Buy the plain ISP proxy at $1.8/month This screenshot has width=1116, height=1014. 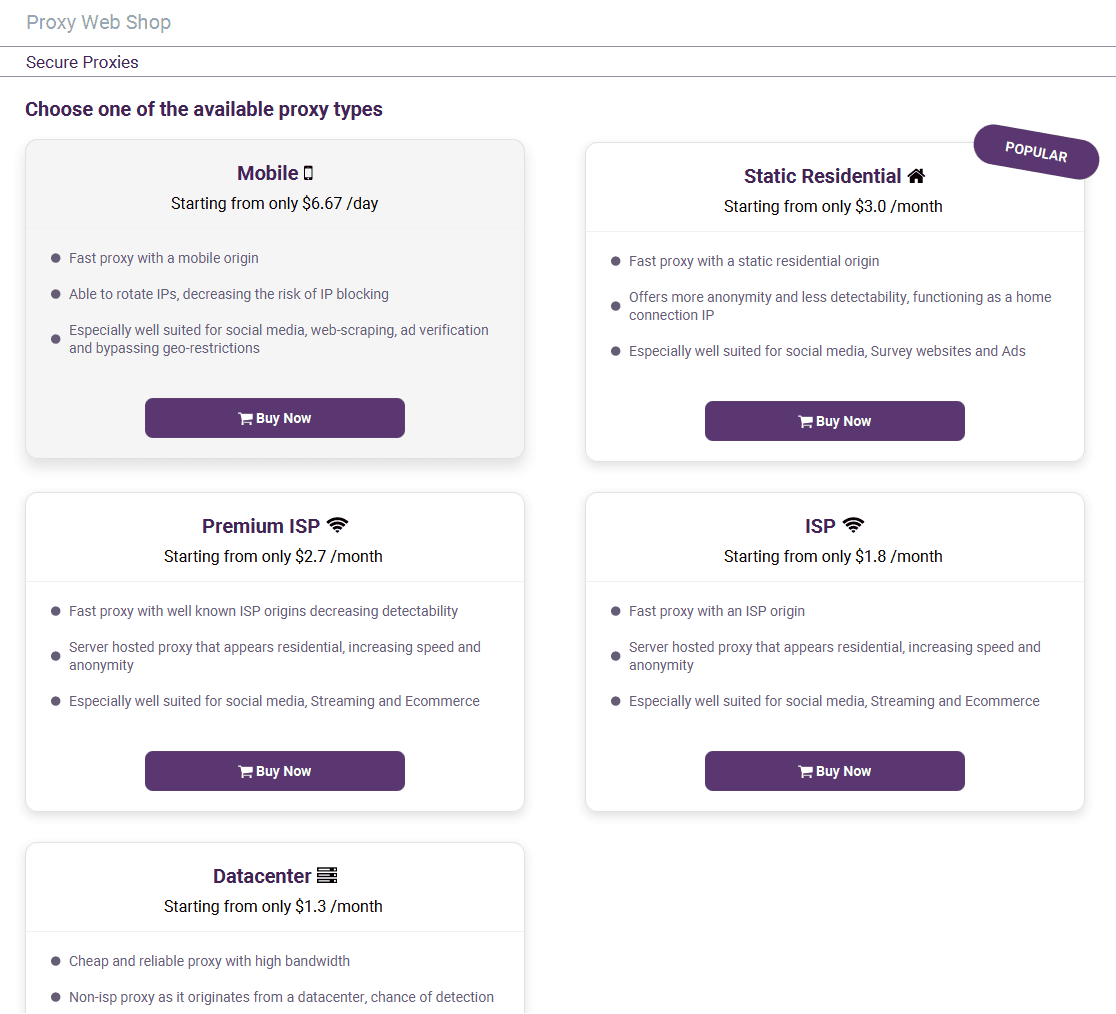tap(835, 771)
